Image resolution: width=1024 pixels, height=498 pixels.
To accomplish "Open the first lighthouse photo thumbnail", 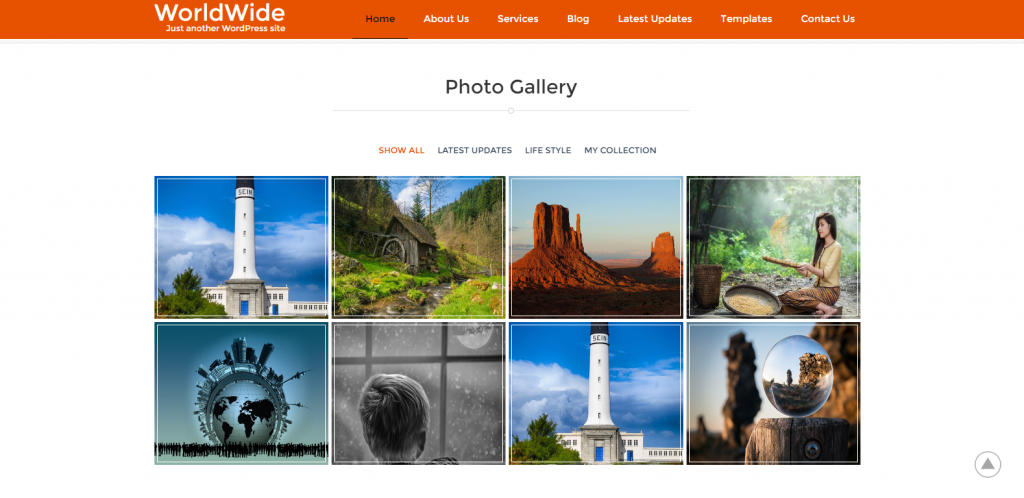I will (x=241, y=247).
